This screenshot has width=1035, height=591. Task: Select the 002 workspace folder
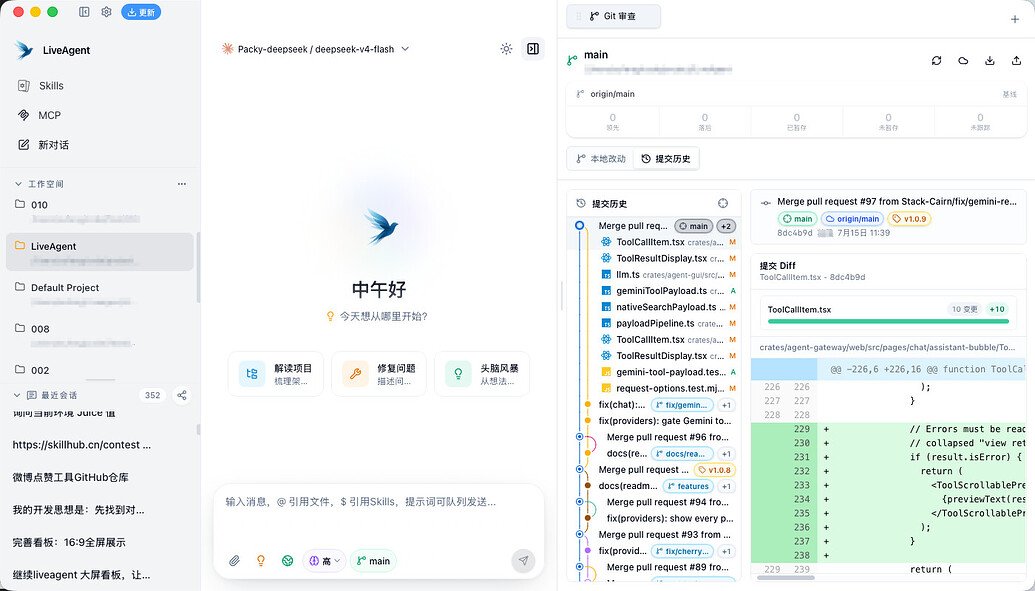pyautogui.click(x=99, y=370)
